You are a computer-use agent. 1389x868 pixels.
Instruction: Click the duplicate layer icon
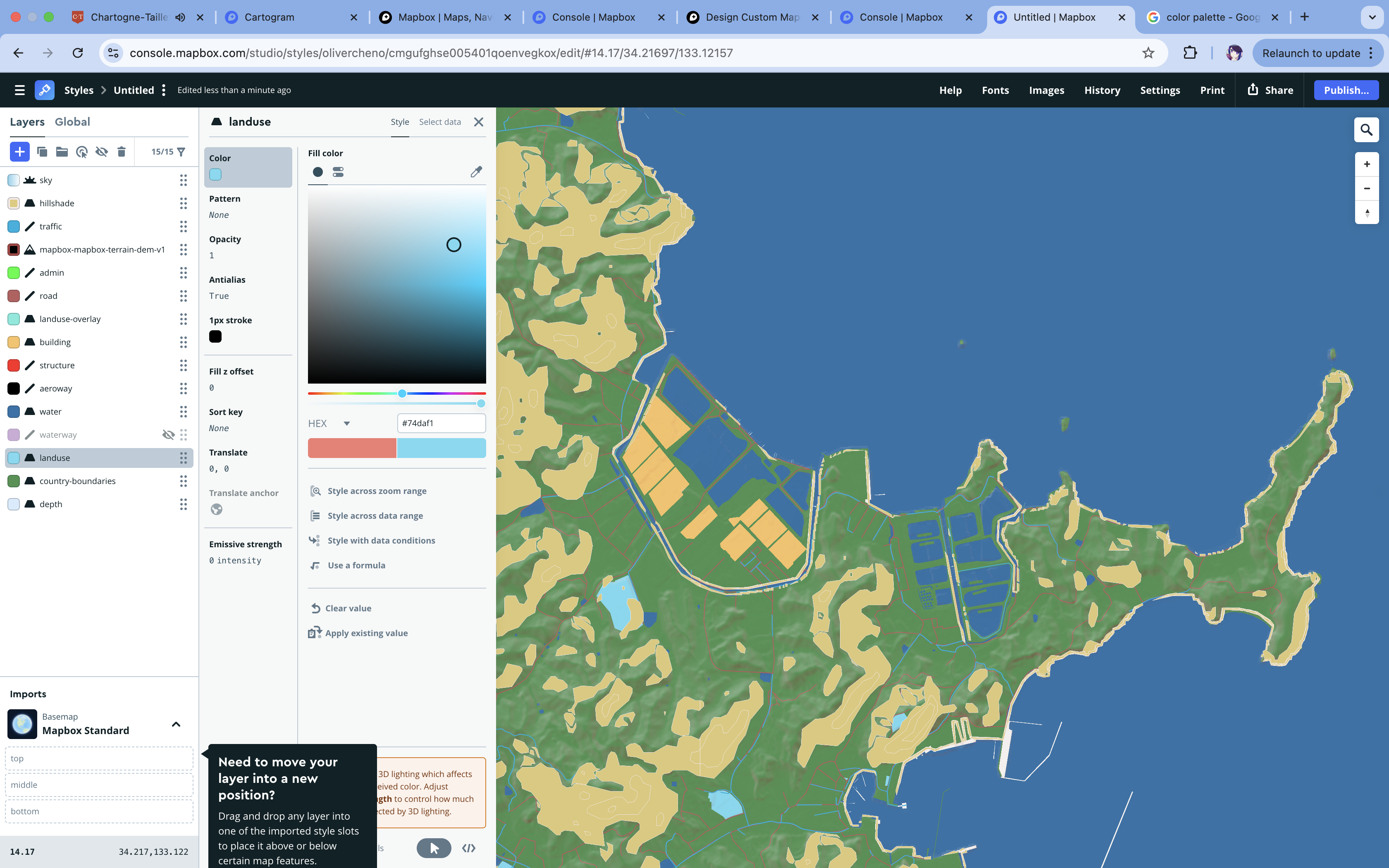(x=42, y=152)
